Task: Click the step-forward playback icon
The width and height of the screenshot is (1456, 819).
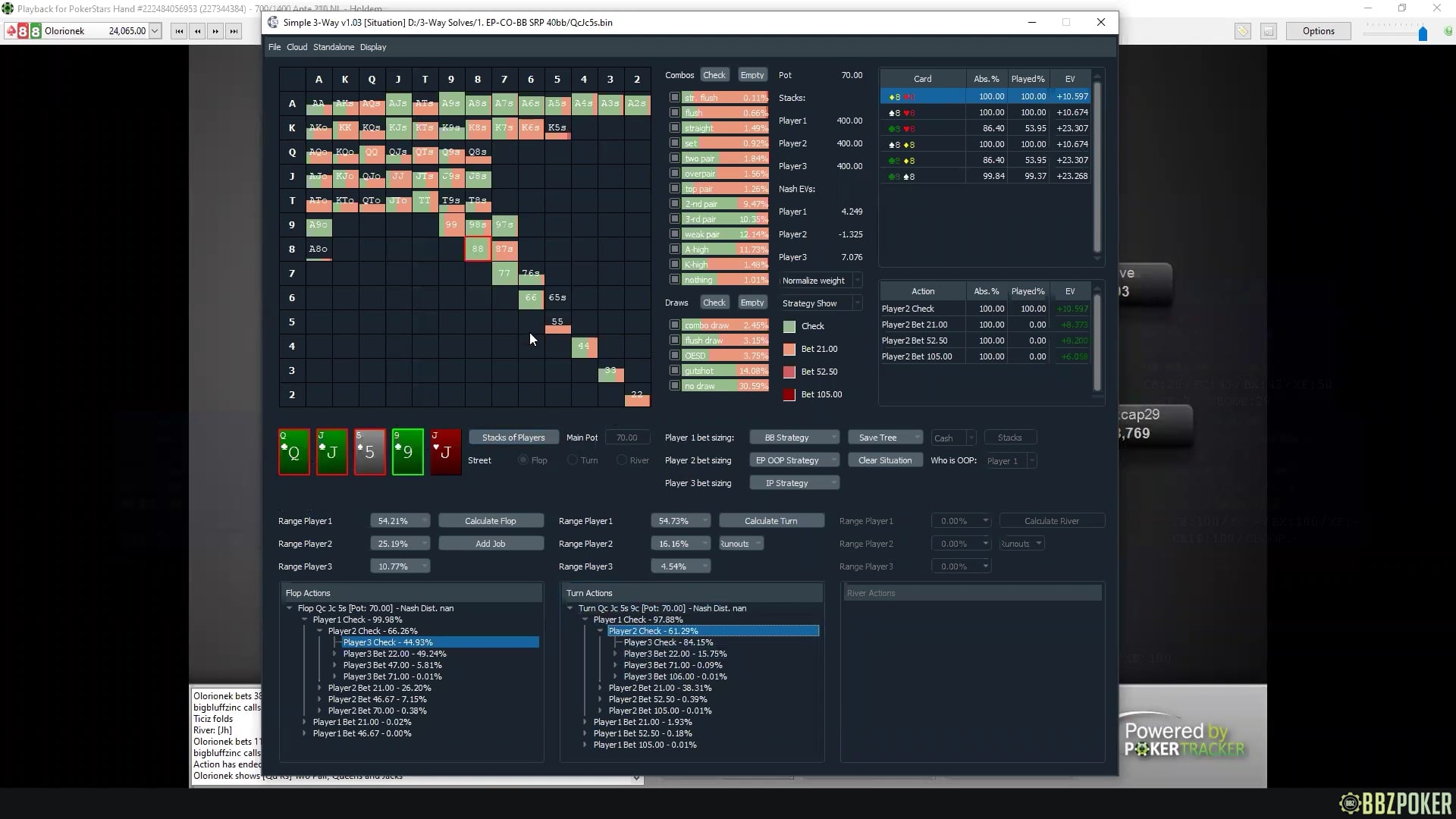Action: click(216, 31)
